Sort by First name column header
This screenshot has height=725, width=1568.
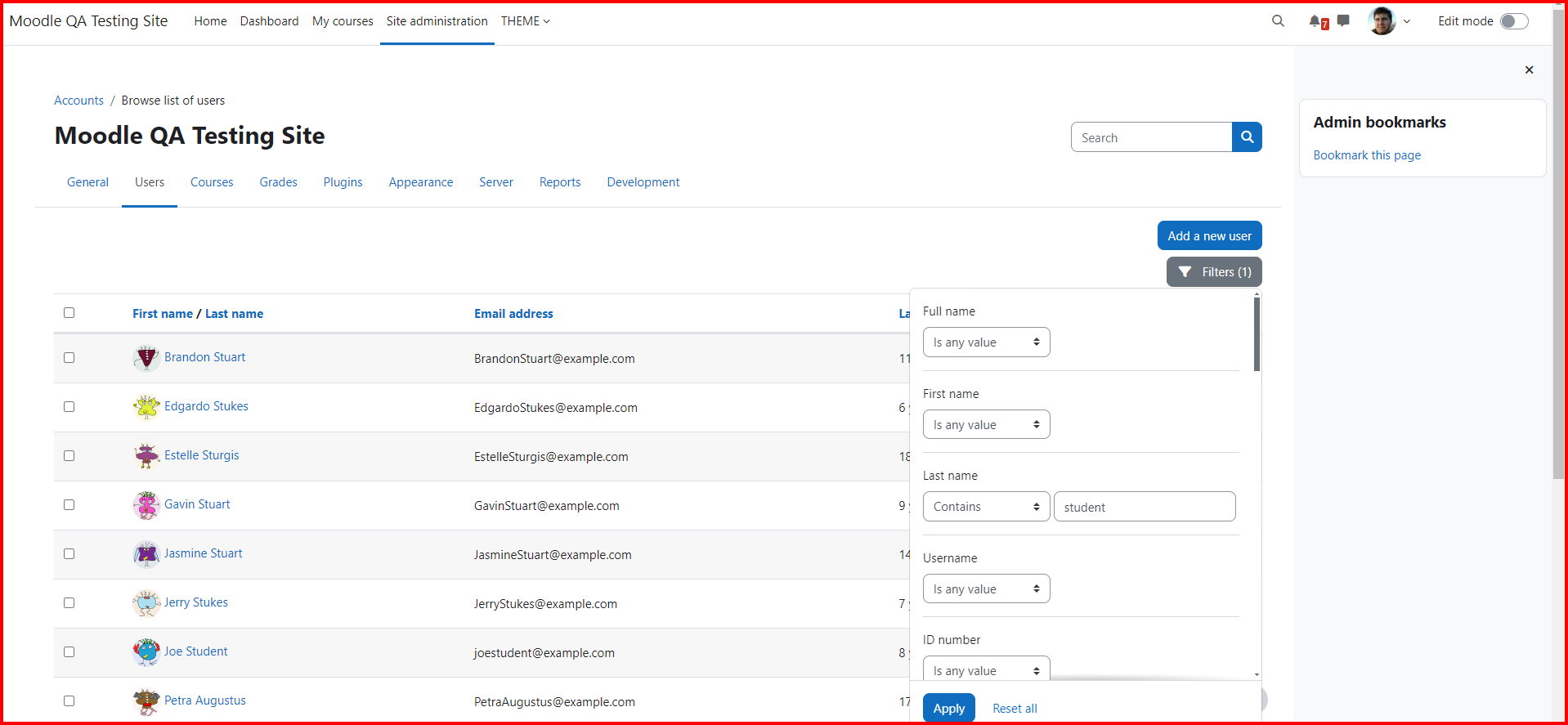[163, 314]
